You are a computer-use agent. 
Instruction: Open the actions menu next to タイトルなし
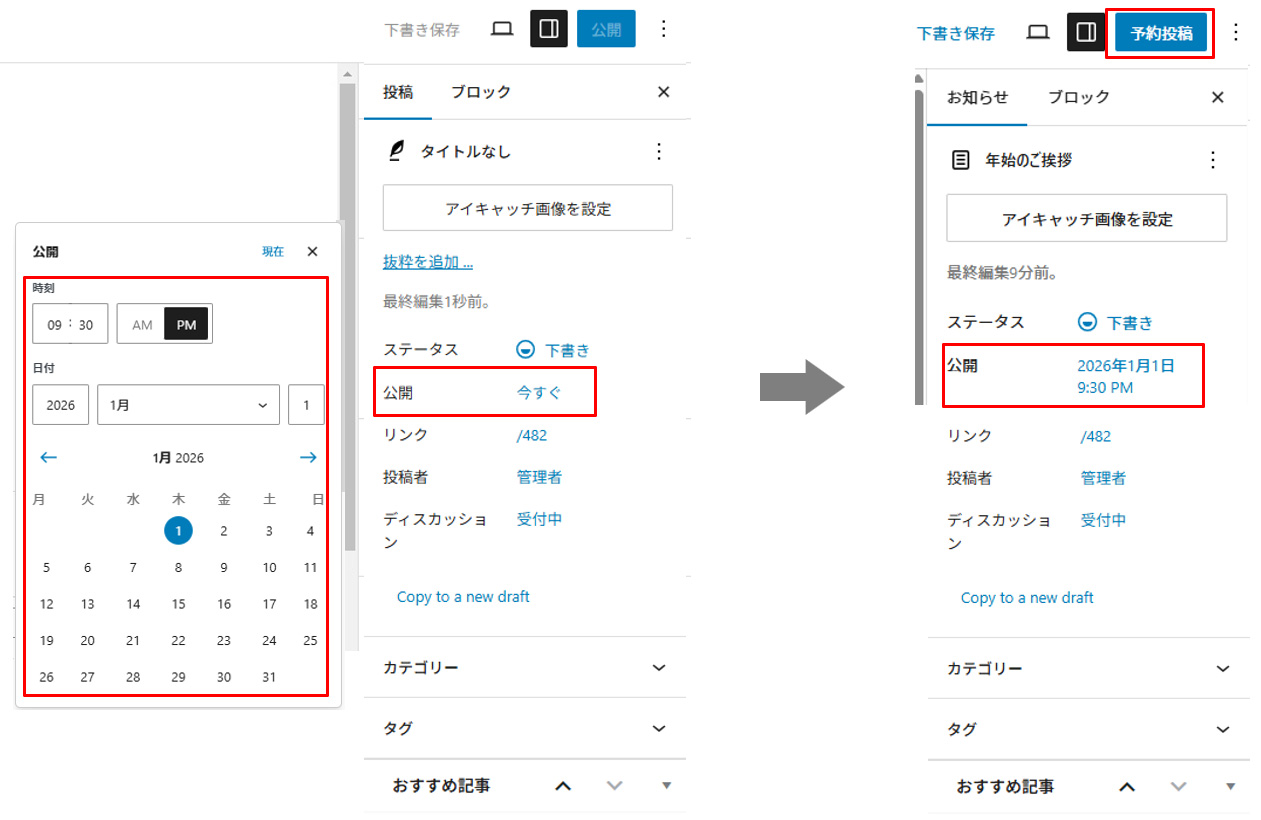click(x=658, y=151)
